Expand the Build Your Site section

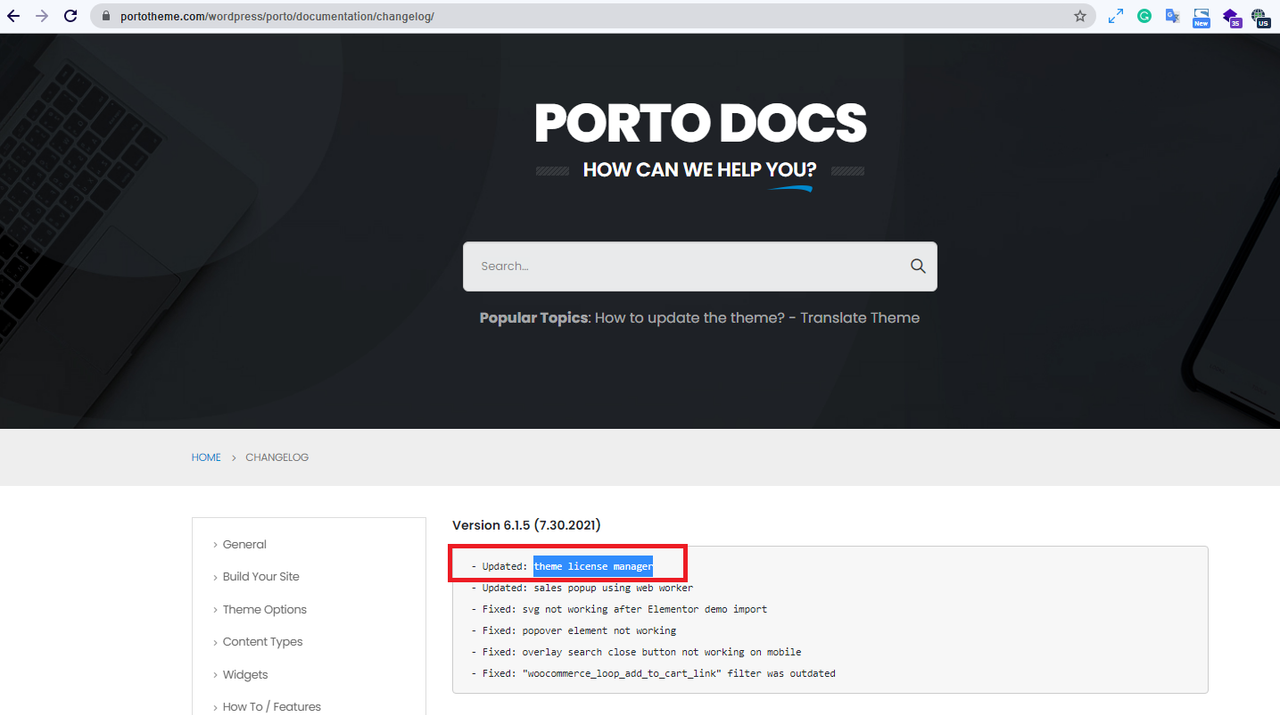click(261, 577)
